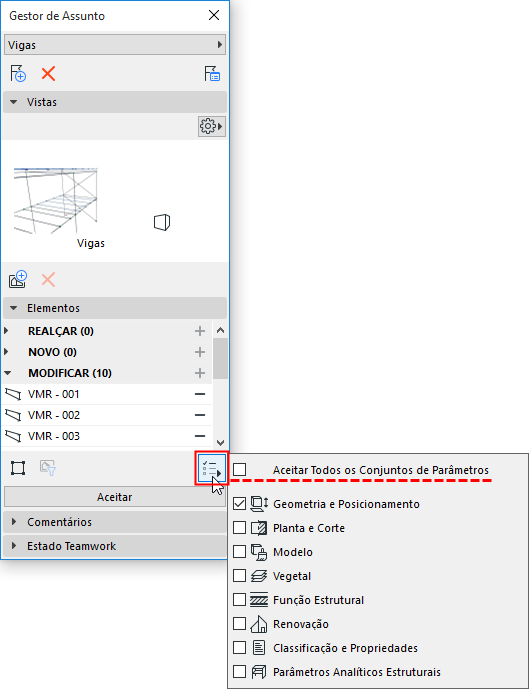Click the Parâmetros Analíticos Estruturais label
The image size is (529, 689).
357,672
